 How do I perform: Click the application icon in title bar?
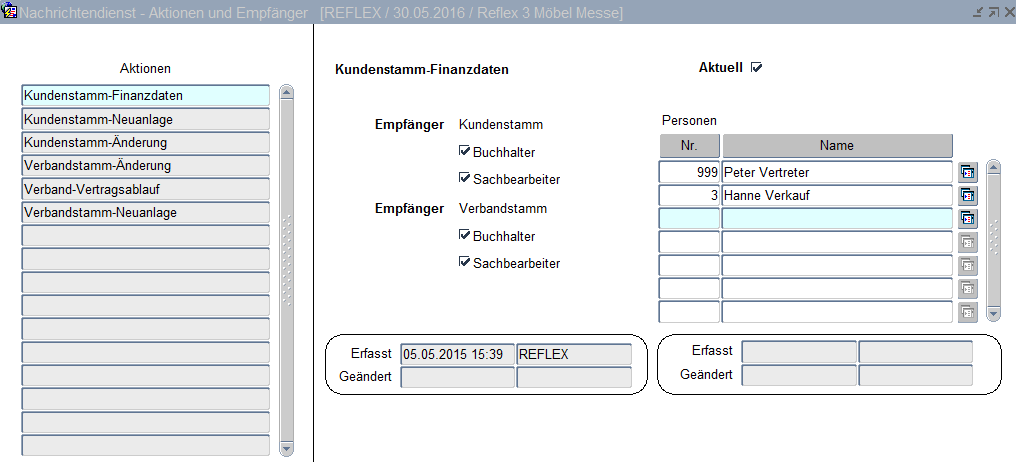tap(10, 12)
